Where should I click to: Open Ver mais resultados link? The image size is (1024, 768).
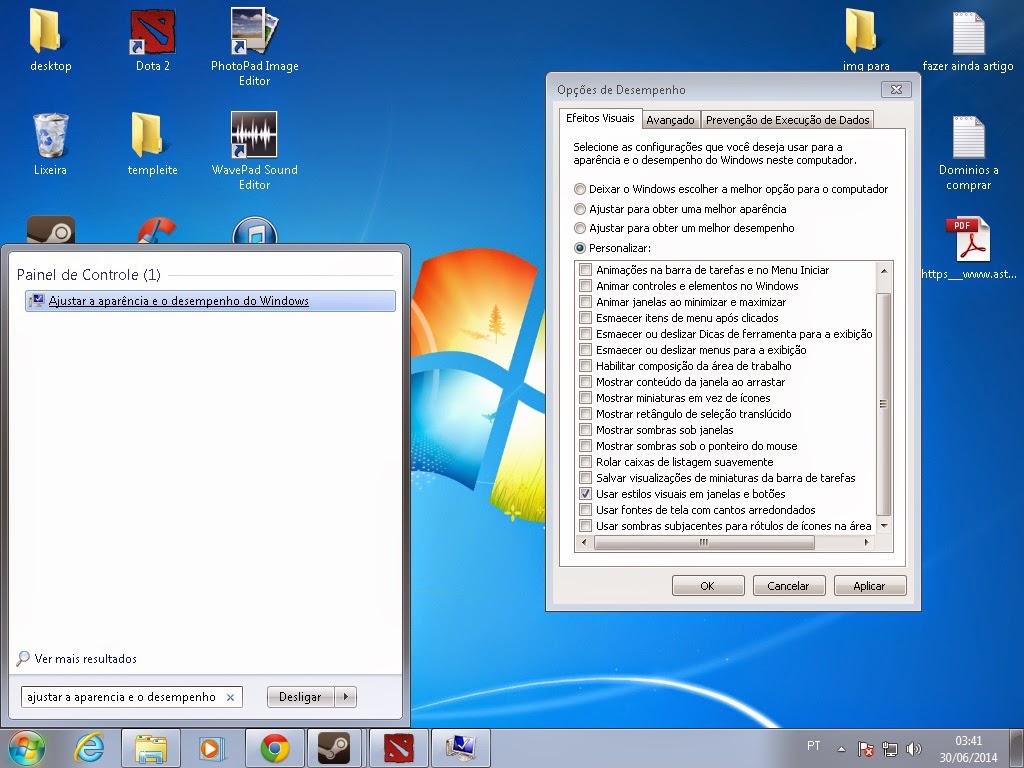[86, 659]
